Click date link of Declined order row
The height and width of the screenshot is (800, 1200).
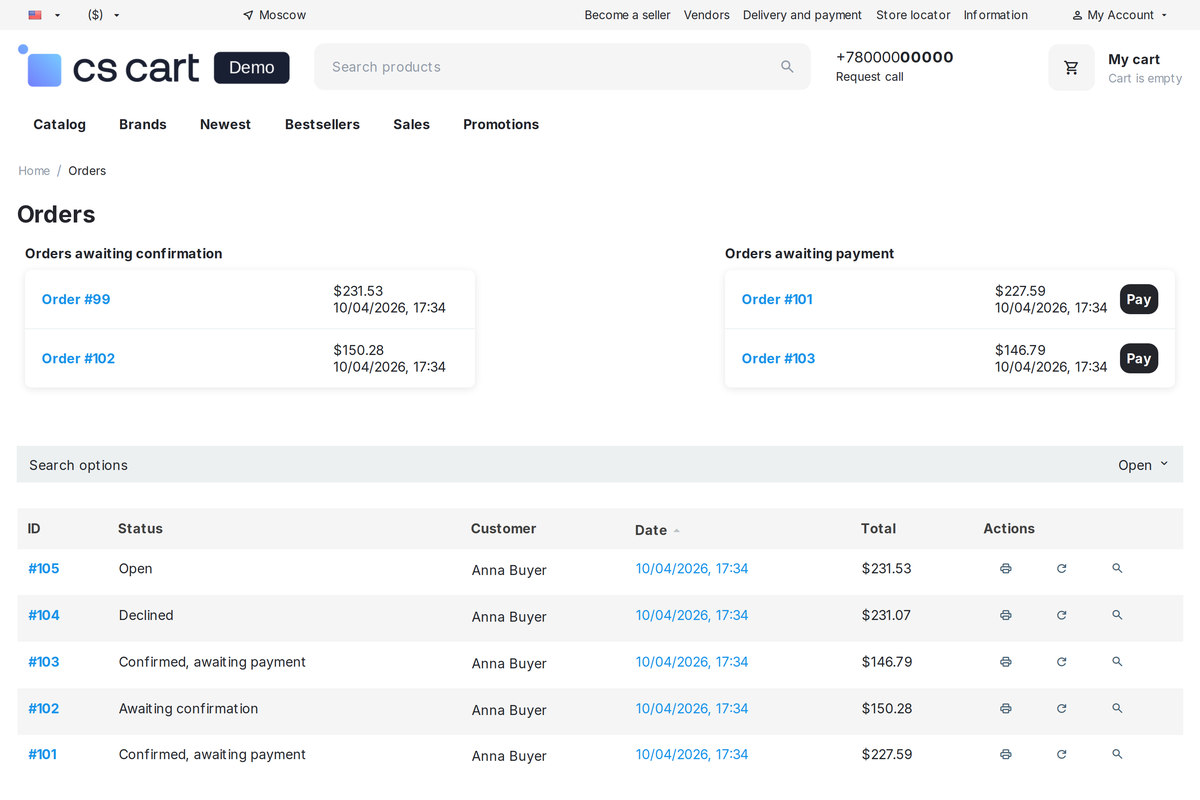(692, 615)
